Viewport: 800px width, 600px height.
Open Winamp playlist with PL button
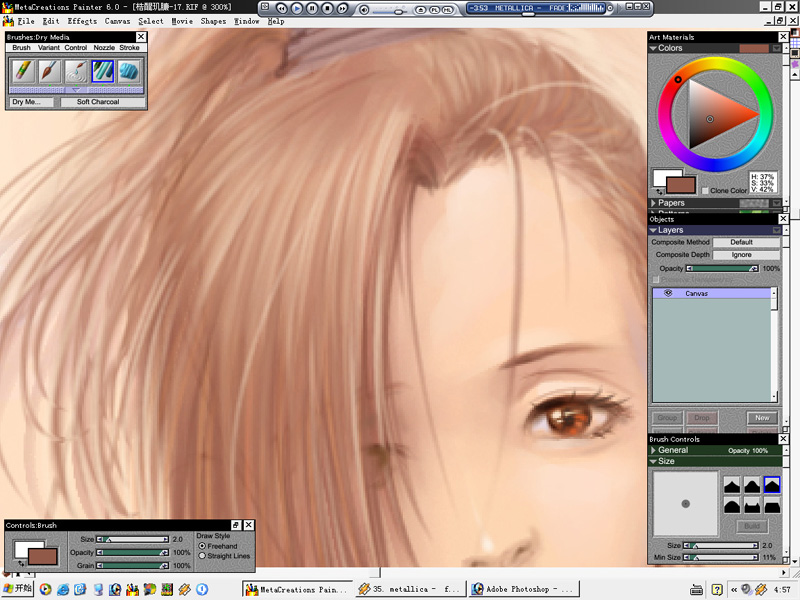point(434,9)
